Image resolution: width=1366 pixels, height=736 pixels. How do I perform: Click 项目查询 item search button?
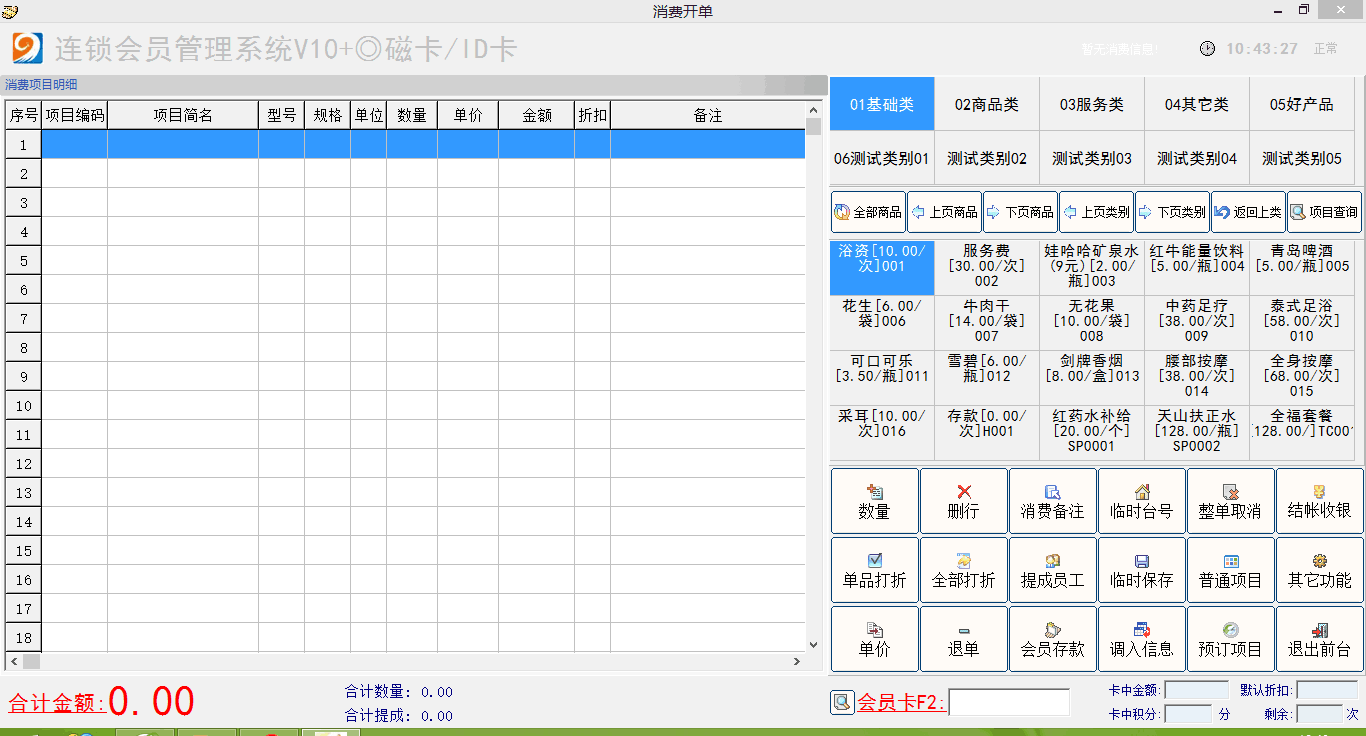tap(1324, 212)
